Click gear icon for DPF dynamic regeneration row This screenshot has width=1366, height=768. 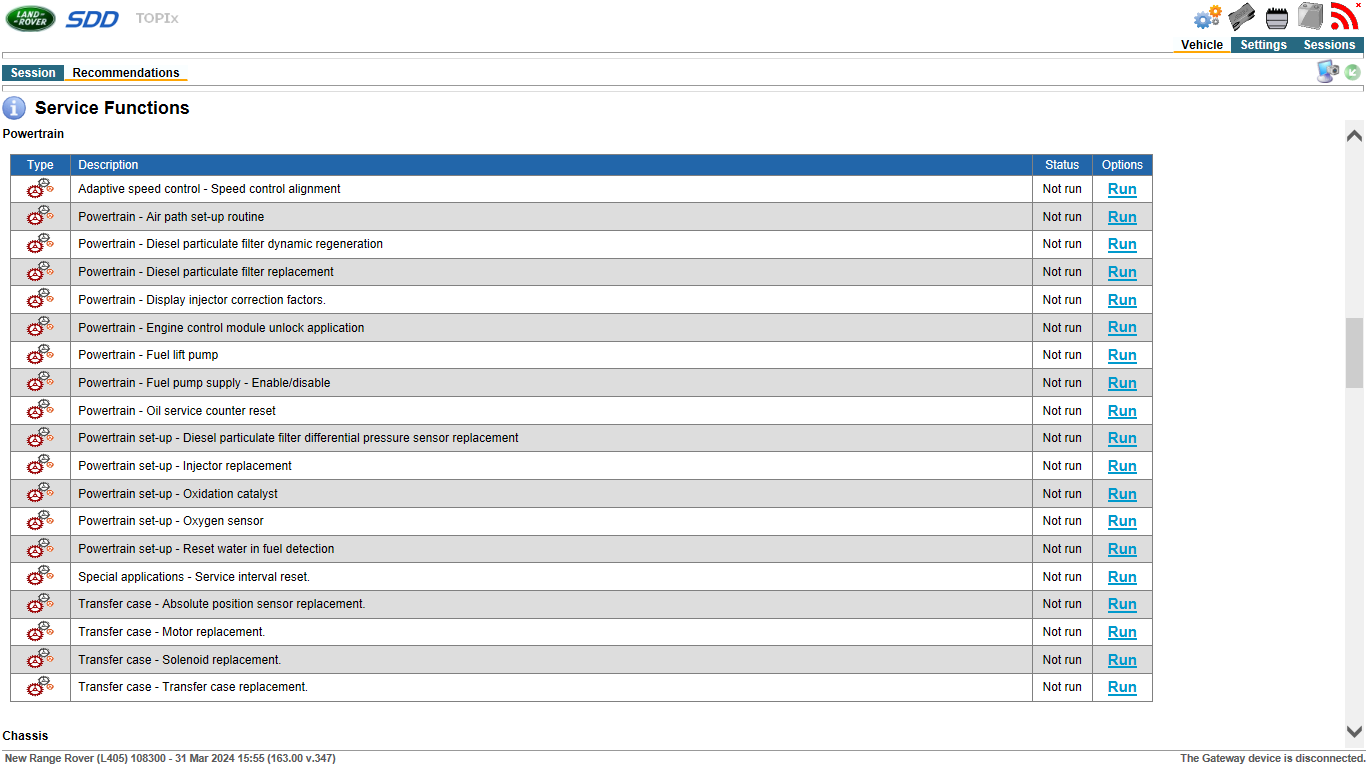coord(40,243)
